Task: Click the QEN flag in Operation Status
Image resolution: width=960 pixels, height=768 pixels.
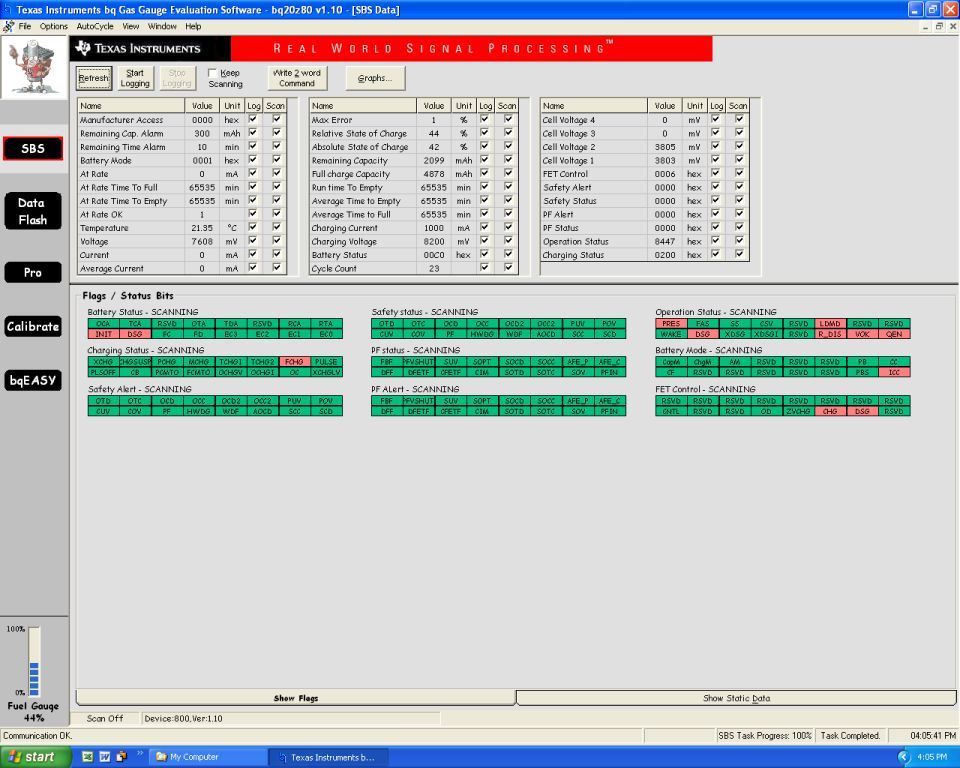Action: click(x=894, y=334)
